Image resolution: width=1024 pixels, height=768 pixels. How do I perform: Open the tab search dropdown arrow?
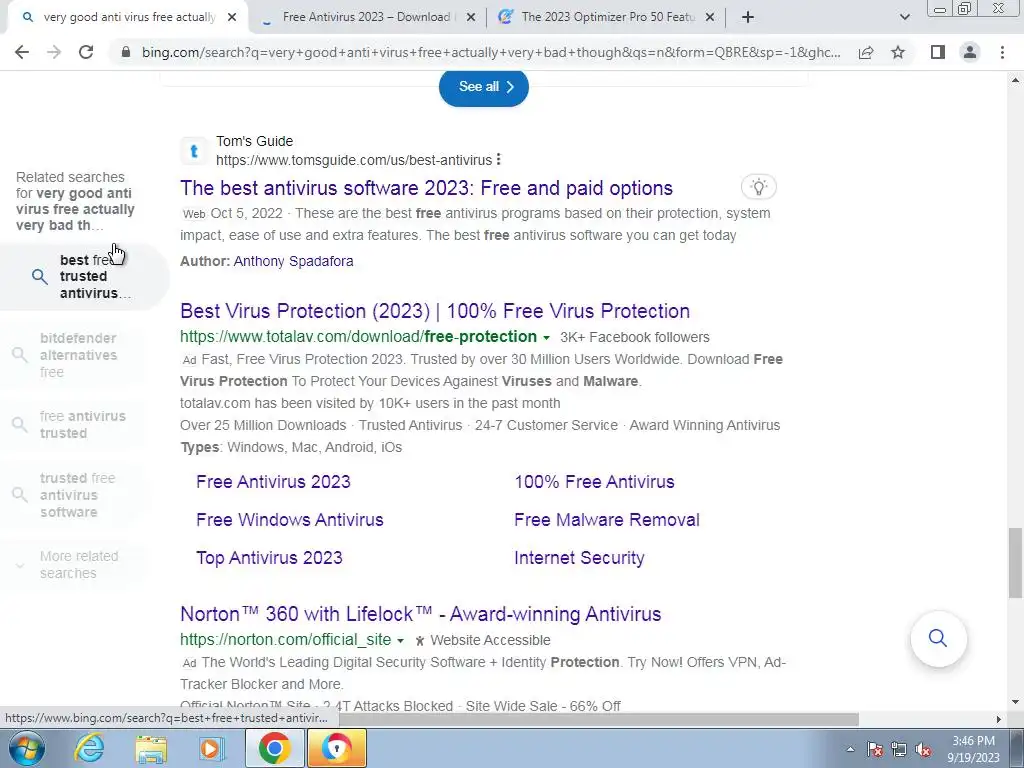click(x=904, y=17)
